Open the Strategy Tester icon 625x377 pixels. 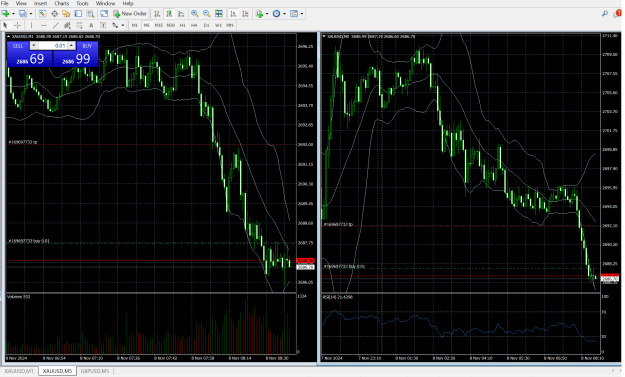click(x=90, y=14)
